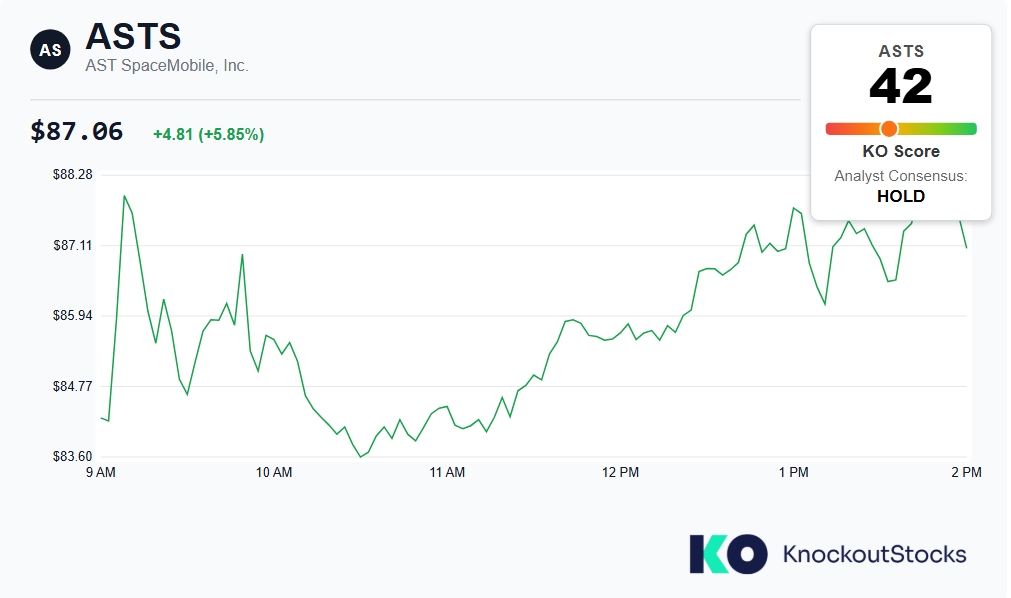Click the 2 PM x-axis label
The height and width of the screenshot is (598, 1011).
[966, 472]
